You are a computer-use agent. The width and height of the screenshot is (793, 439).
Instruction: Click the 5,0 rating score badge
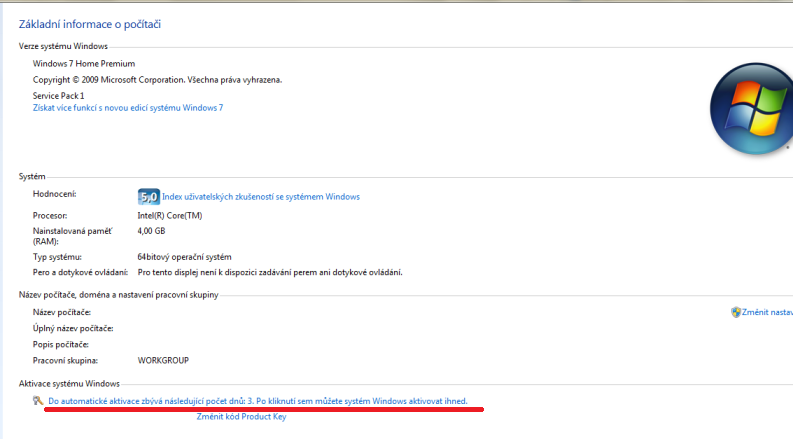[x=148, y=197]
